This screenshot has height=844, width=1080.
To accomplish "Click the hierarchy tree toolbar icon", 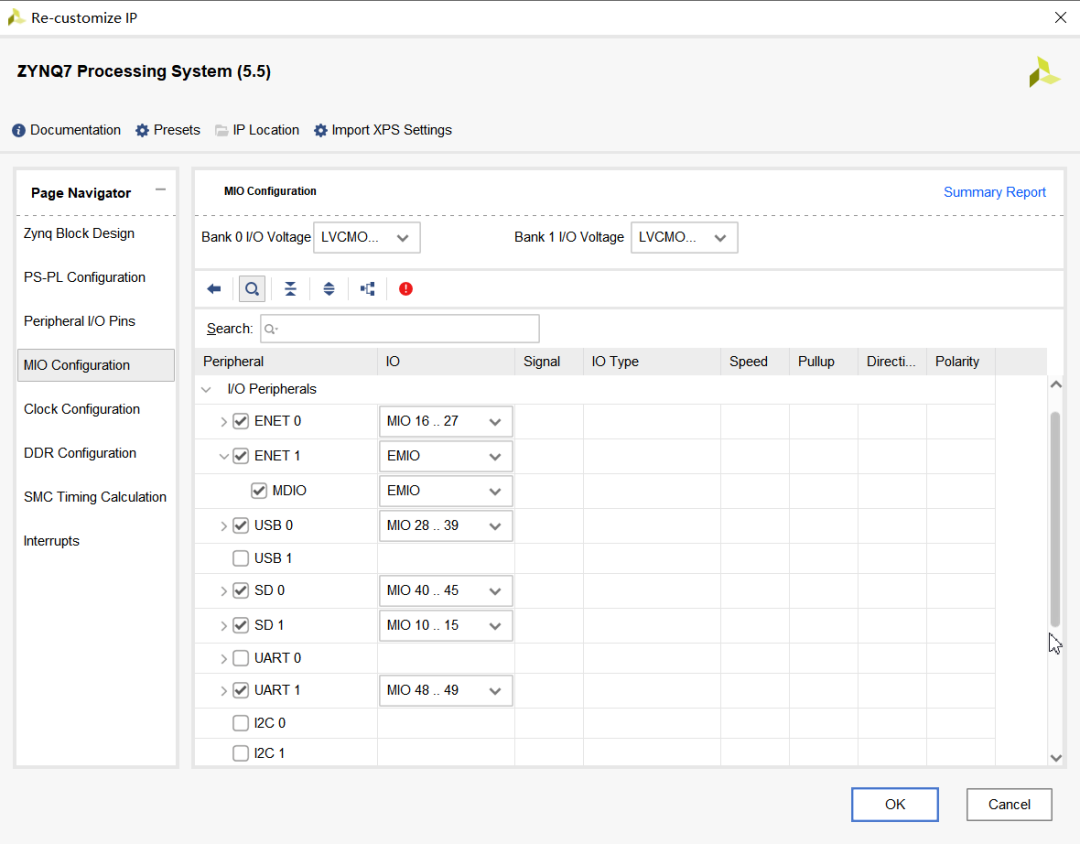I will pos(368,289).
